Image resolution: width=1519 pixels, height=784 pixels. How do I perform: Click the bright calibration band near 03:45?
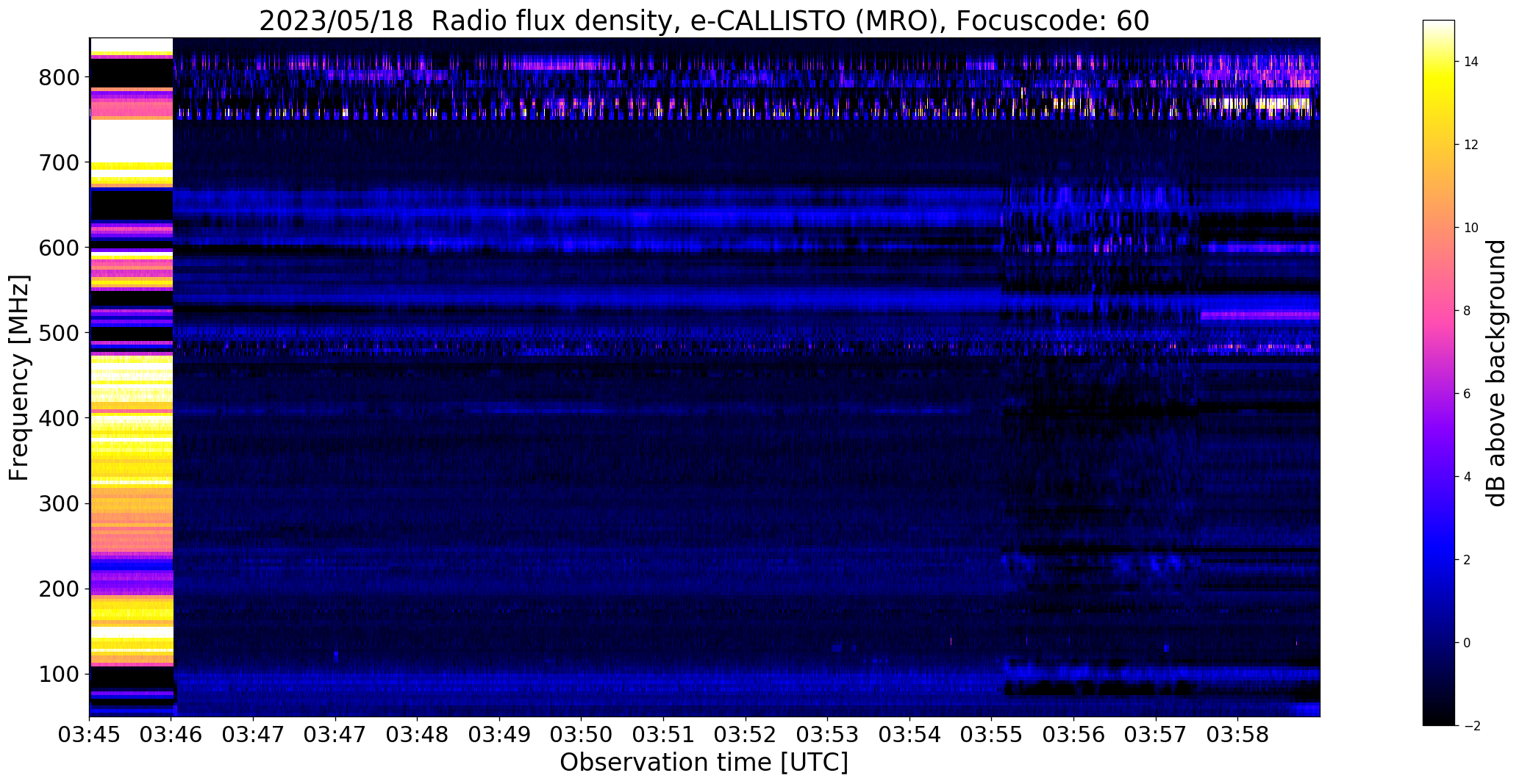[x=132, y=377]
